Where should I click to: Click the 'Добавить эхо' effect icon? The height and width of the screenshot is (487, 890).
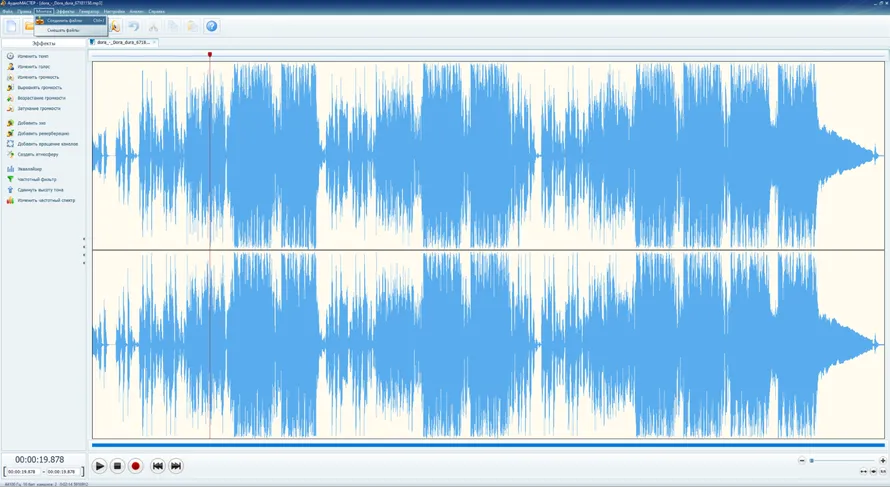coord(10,123)
